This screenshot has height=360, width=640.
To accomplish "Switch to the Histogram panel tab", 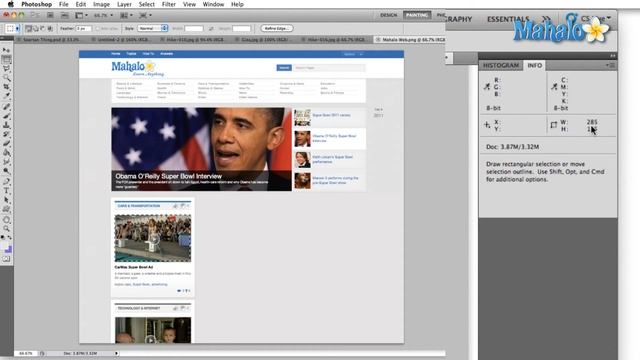I will (x=501, y=65).
